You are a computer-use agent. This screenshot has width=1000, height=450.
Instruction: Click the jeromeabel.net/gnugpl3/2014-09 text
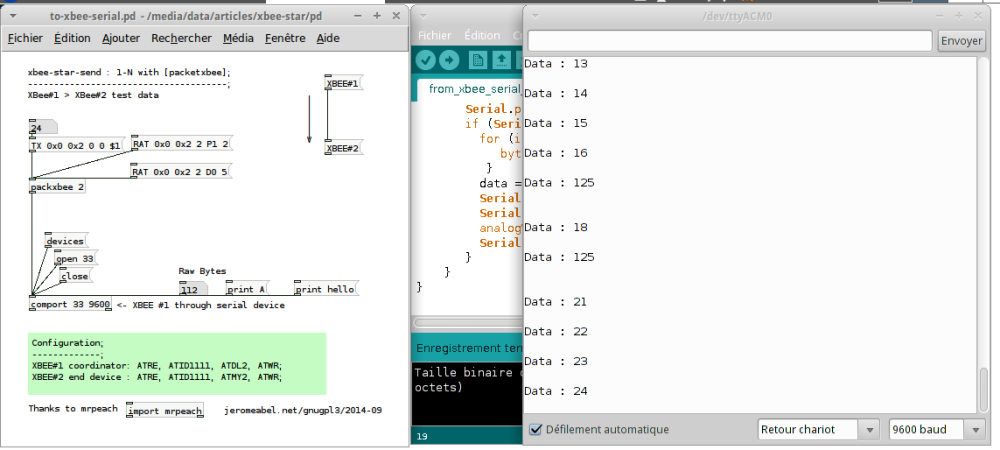pos(303,410)
